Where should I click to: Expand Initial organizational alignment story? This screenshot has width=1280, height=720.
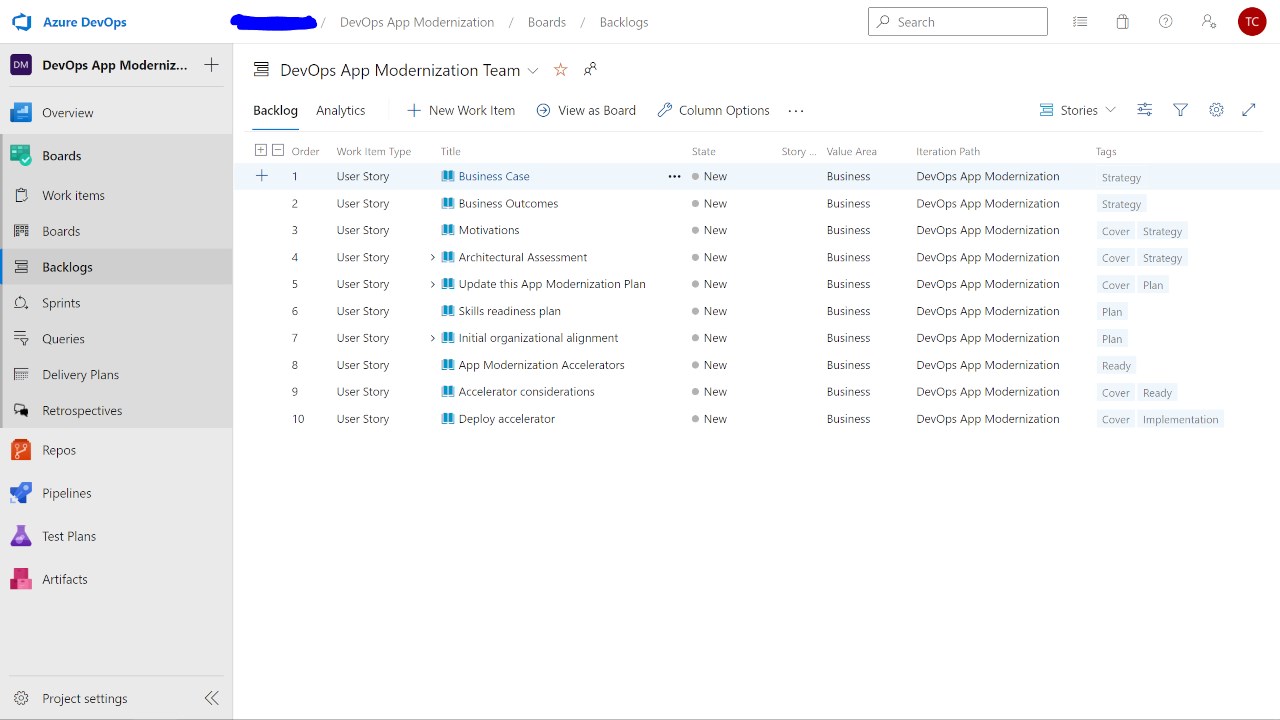pyautogui.click(x=433, y=338)
